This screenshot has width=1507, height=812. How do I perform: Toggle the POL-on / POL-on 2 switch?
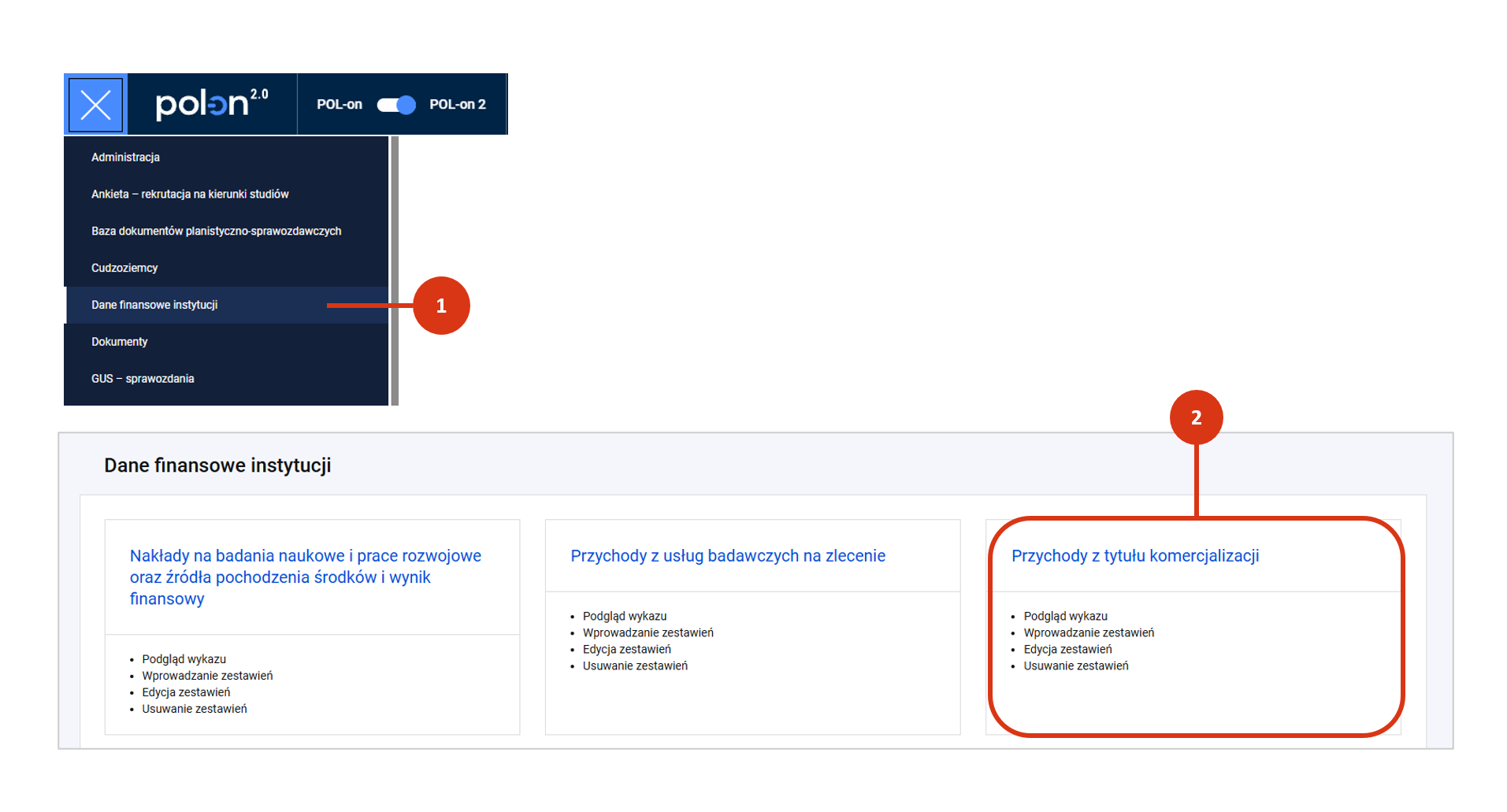click(395, 105)
